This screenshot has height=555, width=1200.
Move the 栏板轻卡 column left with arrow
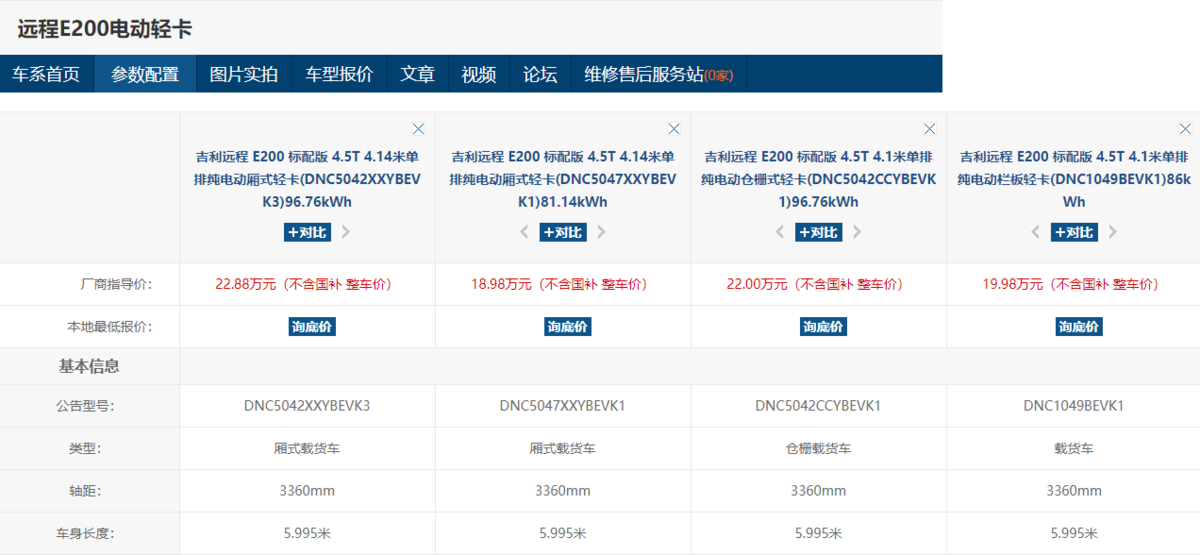tap(1036, 232)
